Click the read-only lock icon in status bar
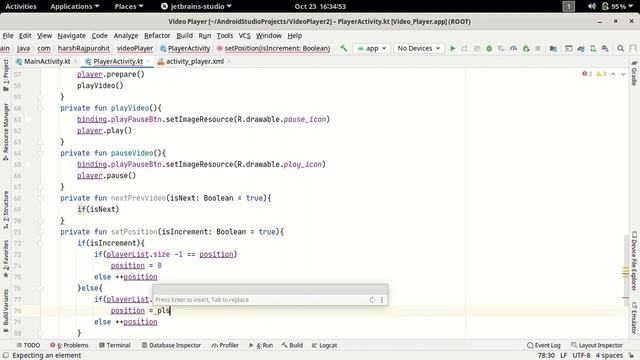The width and height of the screenshot is (640, 360). pos(631,356)
